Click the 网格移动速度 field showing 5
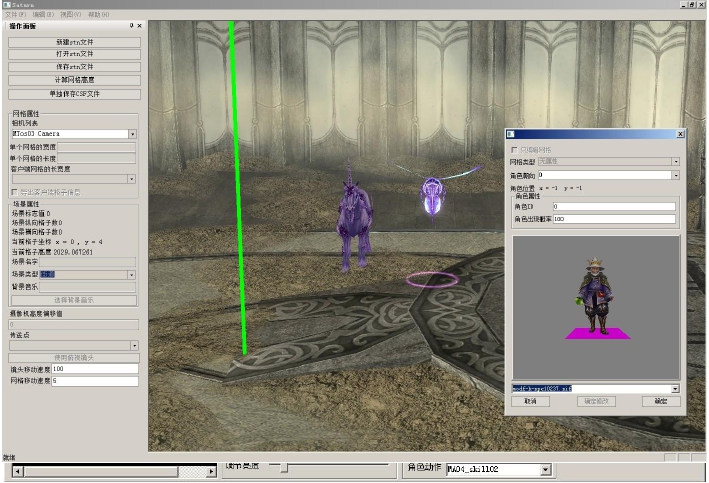The height and width of the screenshot is (483, 709). pyautogui.click(x=95, y=381)
